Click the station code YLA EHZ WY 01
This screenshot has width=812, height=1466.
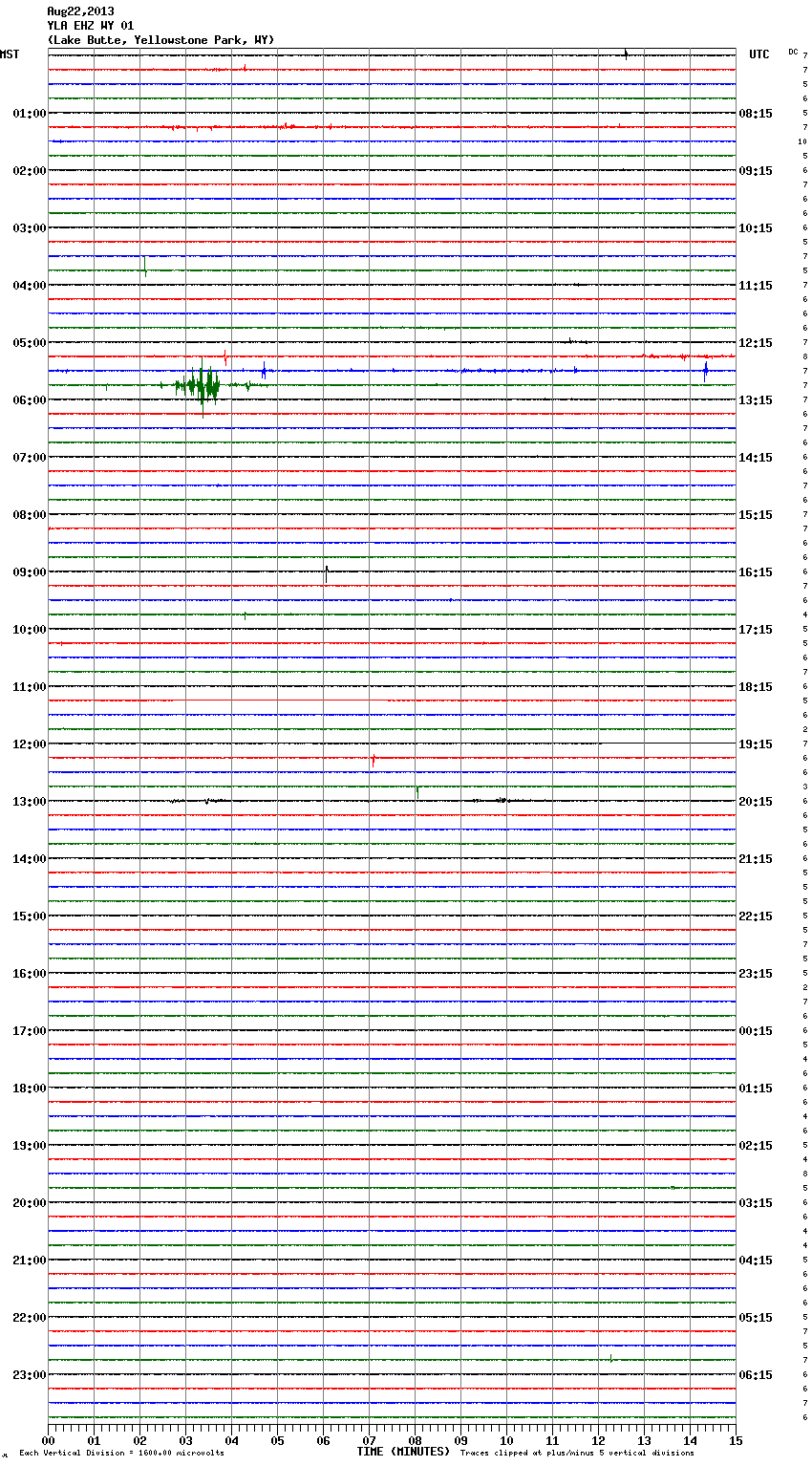[91, 26]
